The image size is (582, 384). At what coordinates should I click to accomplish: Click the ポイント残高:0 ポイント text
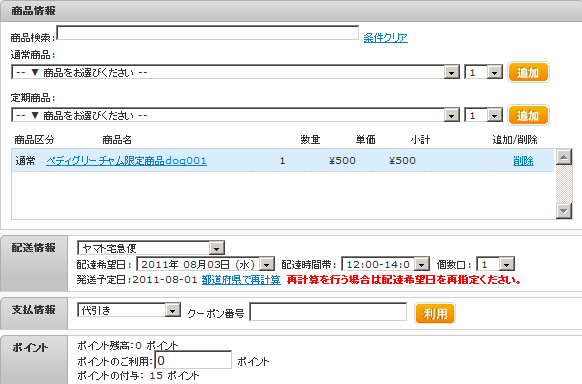click(x=128, y=346)
